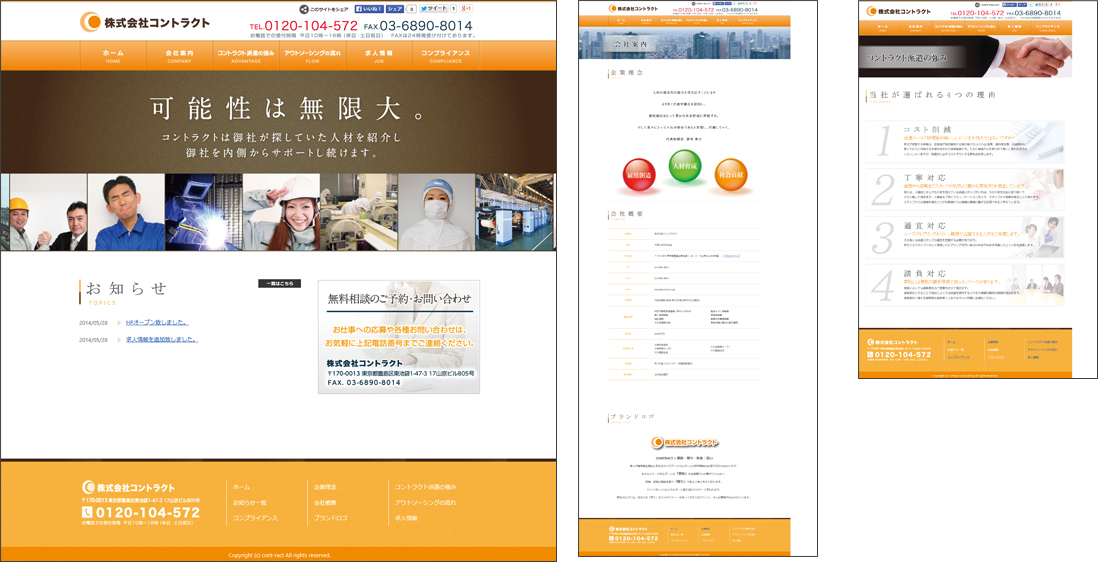This screenshot has width=1113, height=576.
Task: Click the ホーム link in the home page footer
Action: pos(241,487)
